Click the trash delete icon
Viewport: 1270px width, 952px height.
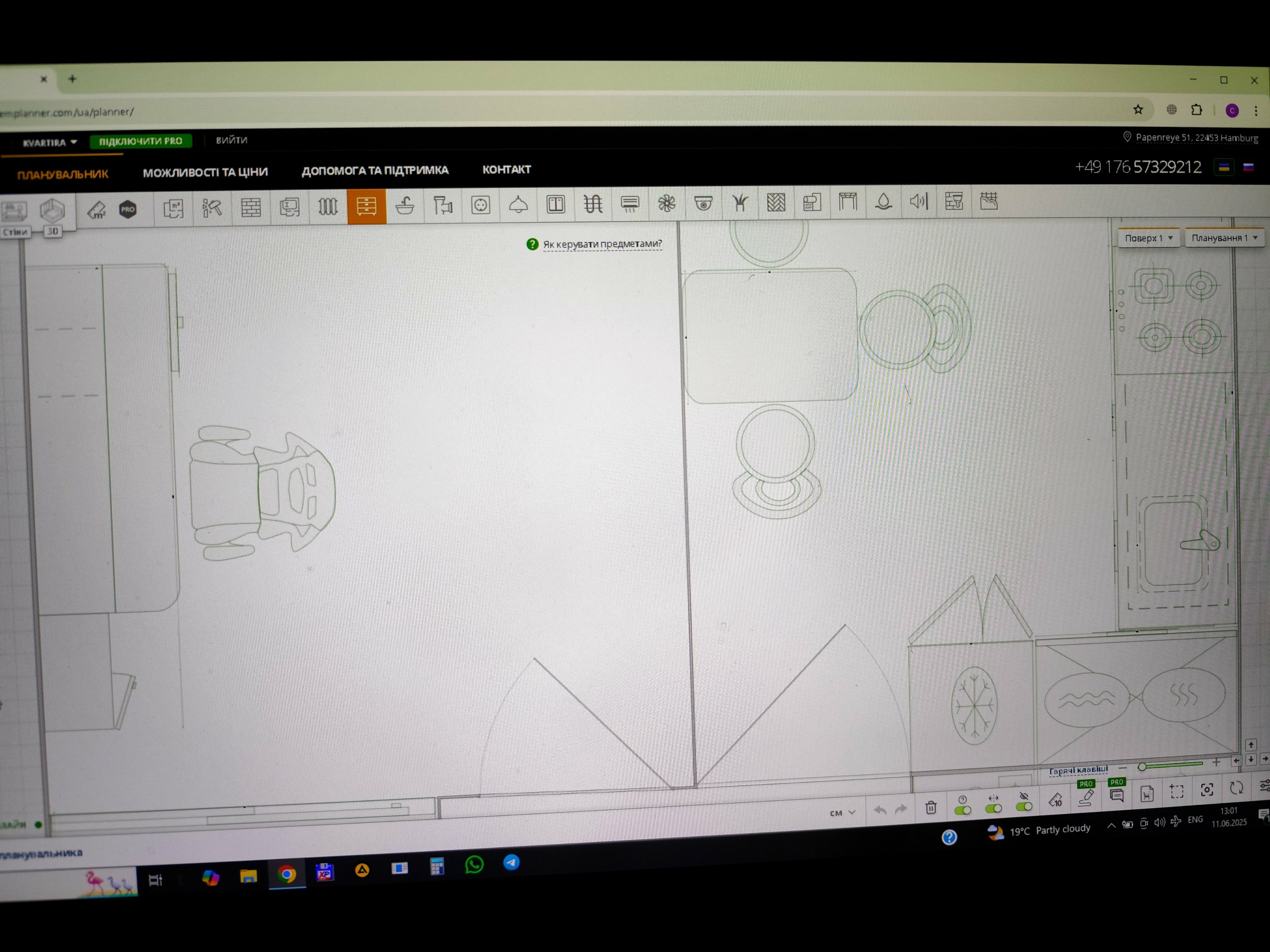[x=931, y=808]
